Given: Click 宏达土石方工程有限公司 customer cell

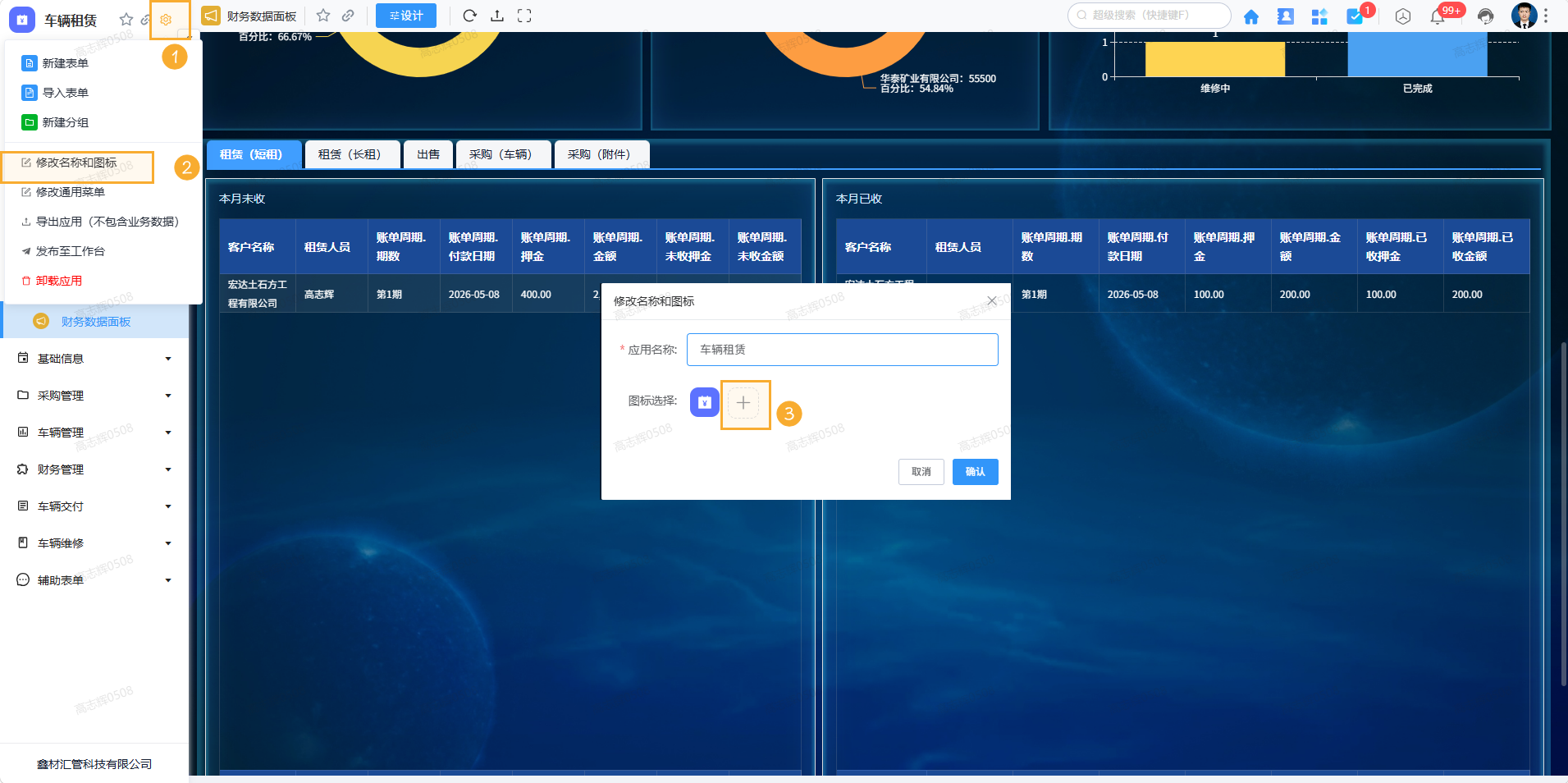Looking at the screenshot, I should pyautogui.click(x=258, y=294).
